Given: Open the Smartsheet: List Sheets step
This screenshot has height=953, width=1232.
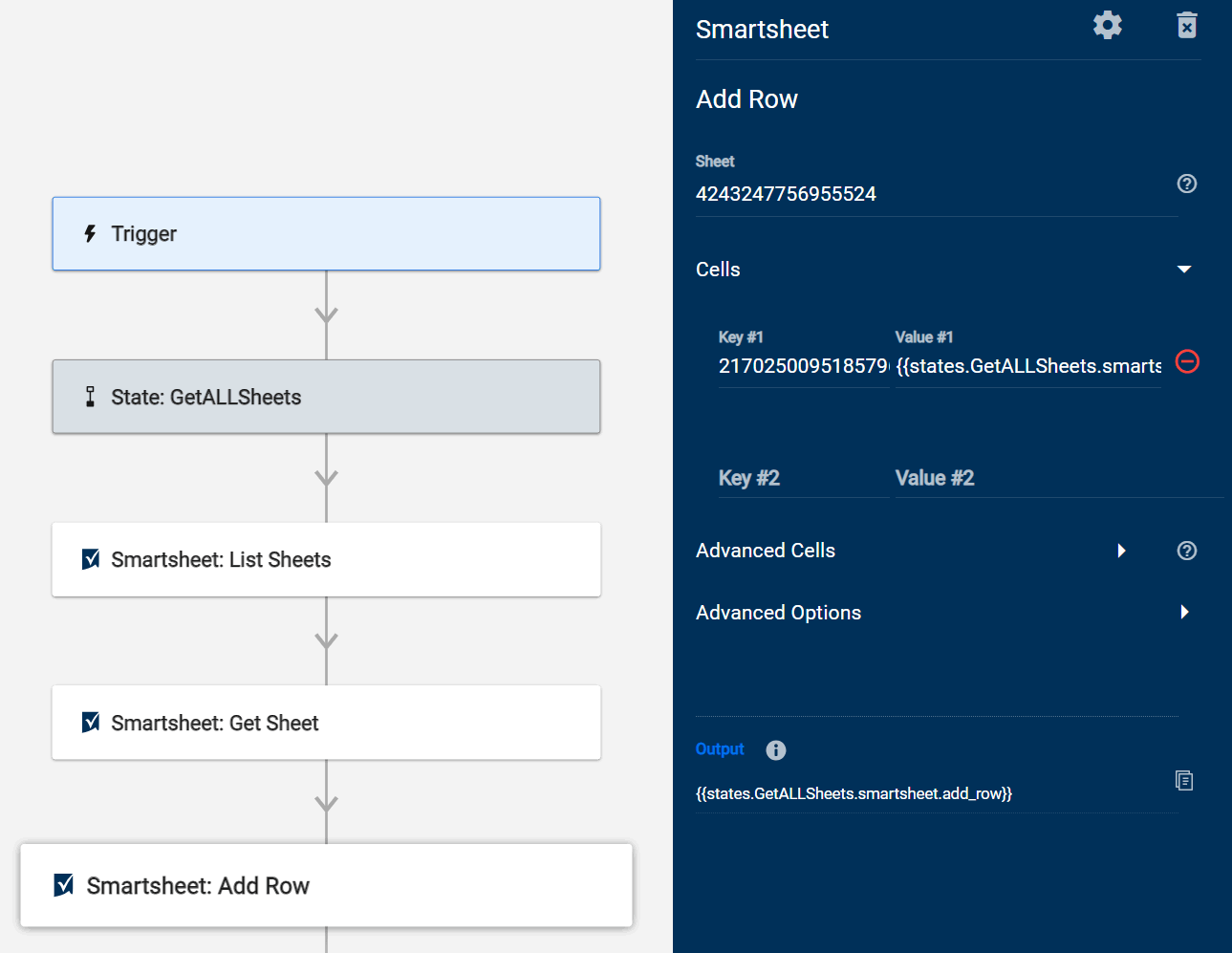Looking at the screenshot, I should coord(326,559).
